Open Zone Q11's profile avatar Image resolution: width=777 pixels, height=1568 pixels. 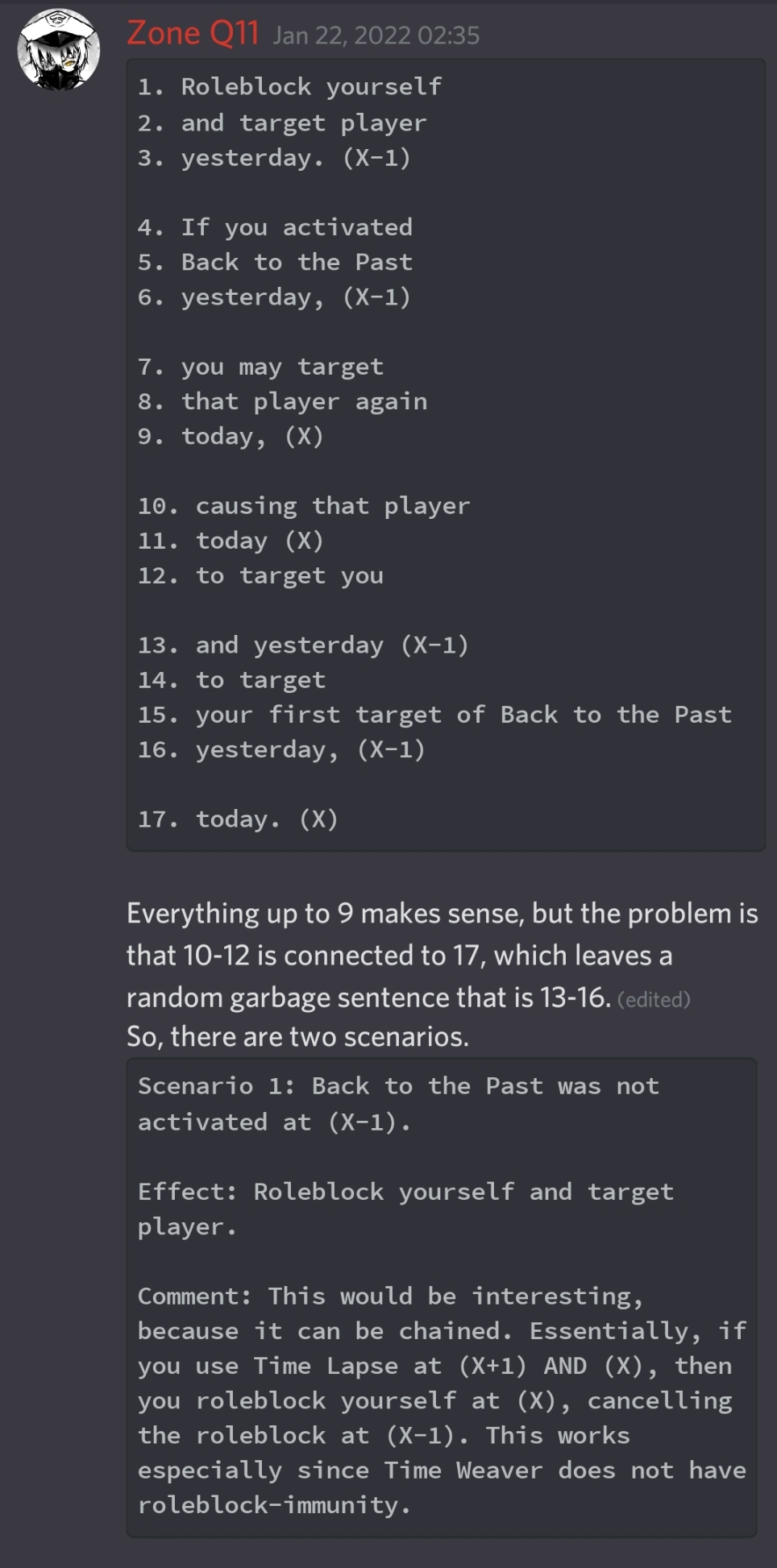[59, 50]
